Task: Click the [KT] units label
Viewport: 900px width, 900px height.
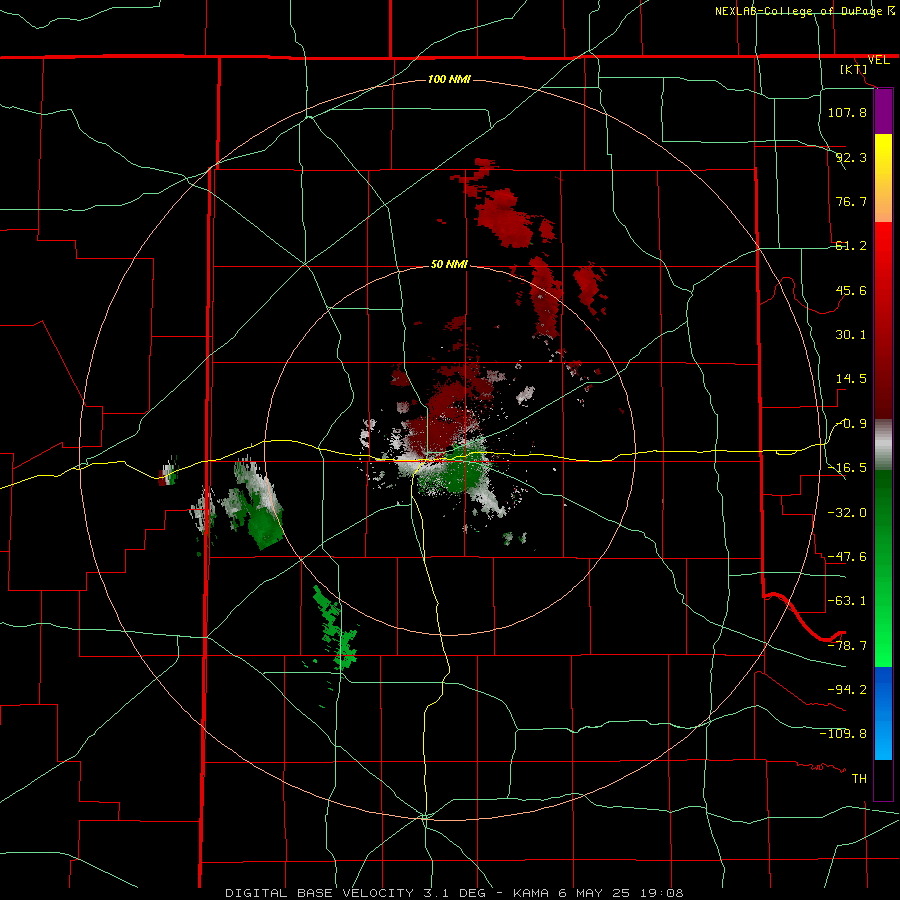Action: (854, 69)
